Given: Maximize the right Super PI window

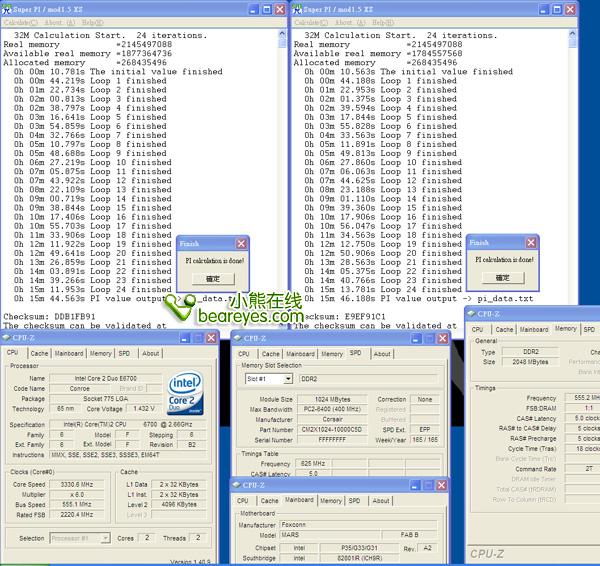Looking at the screenshot, I should coord(558,9).
